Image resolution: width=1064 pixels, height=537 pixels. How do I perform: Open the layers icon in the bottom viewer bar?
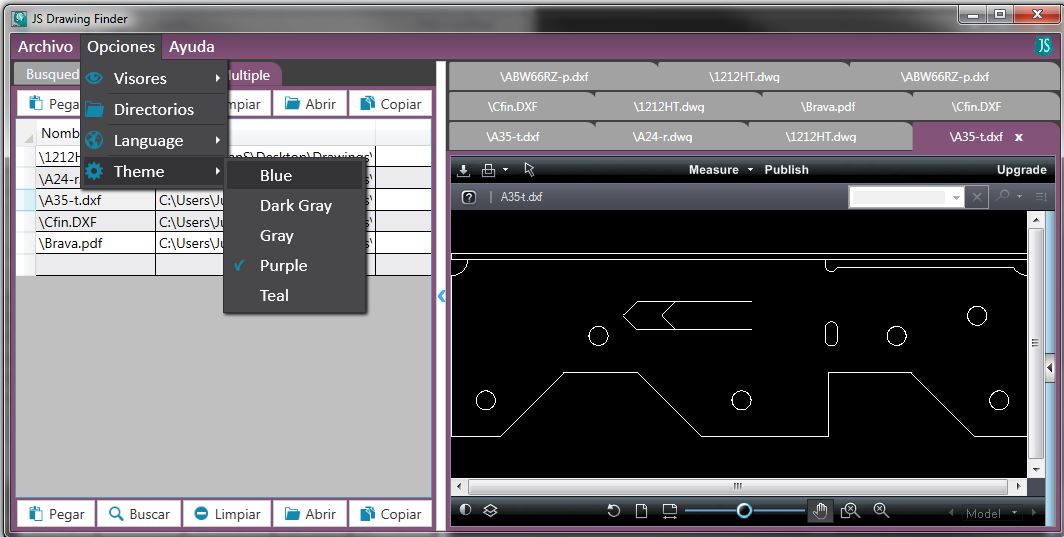[x=490, y=511]
